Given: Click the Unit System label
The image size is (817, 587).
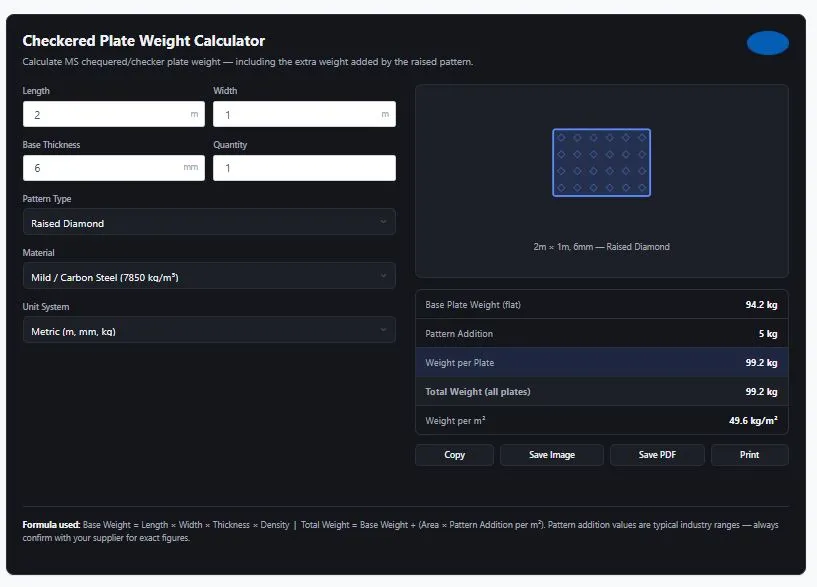Looking at the screenshot, I should [x=45, y=307].
